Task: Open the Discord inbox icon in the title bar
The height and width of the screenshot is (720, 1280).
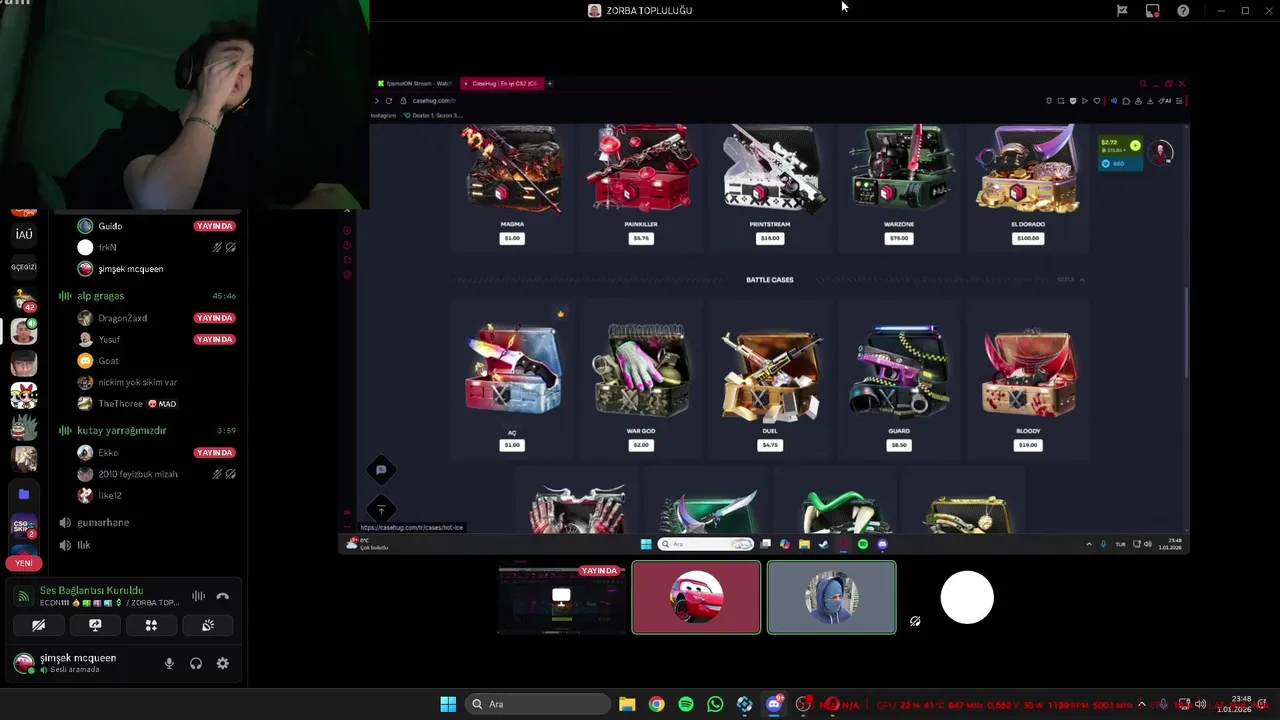Action: pos(1152,10)
